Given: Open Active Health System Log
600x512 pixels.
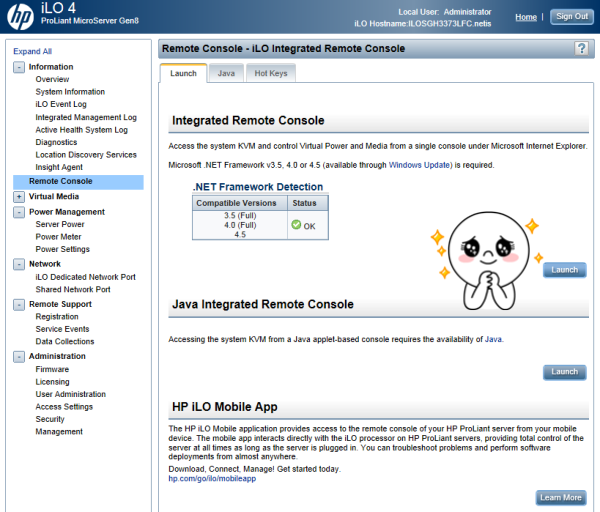Looking at the screenshot, I should pos(82,130).
